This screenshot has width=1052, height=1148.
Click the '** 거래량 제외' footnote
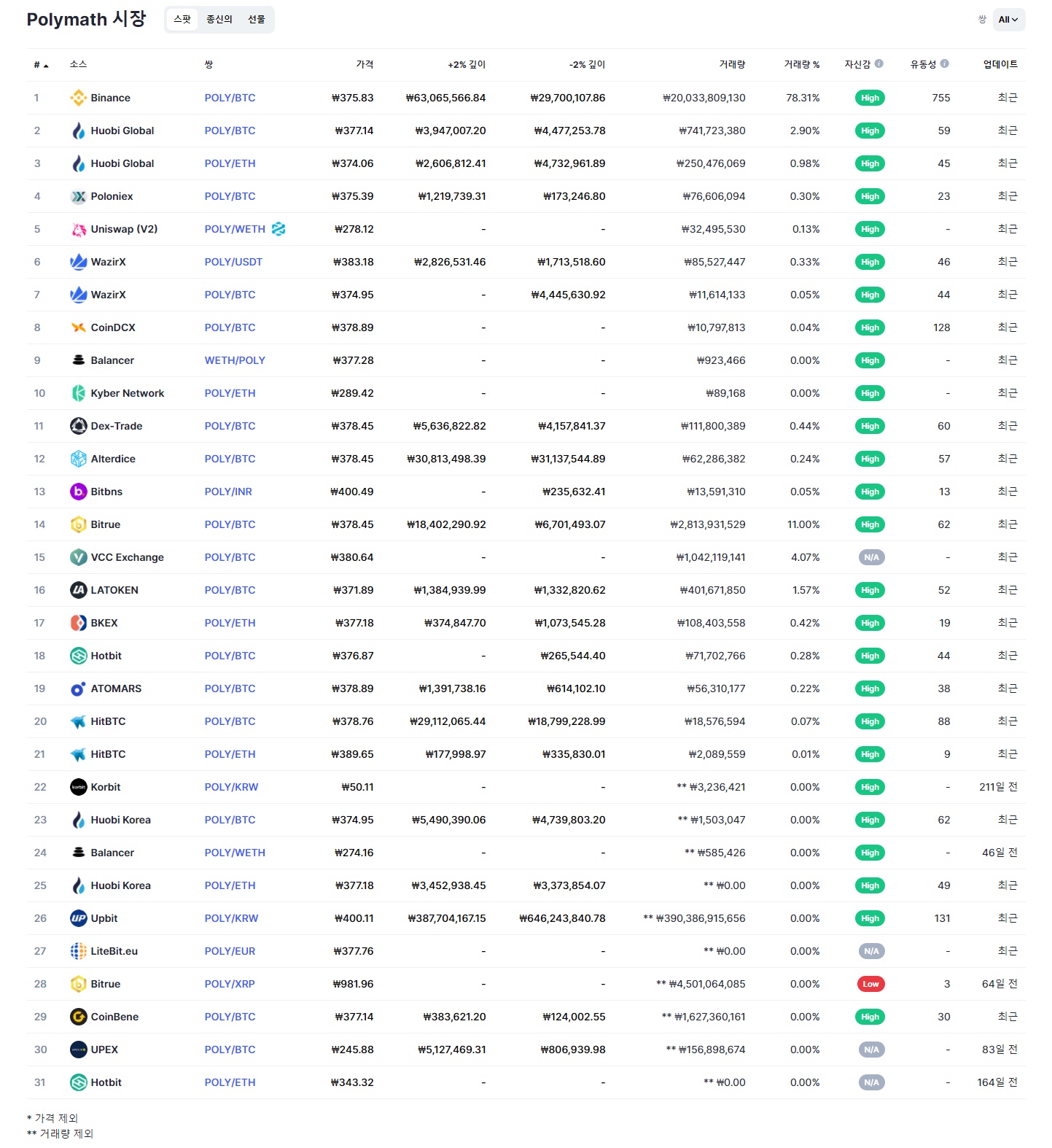pyautogui.click(x=61, y=1133)
